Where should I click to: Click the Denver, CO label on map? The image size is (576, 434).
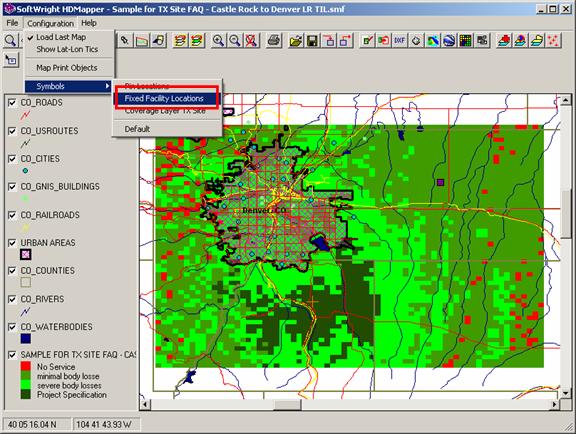(264, 210)
